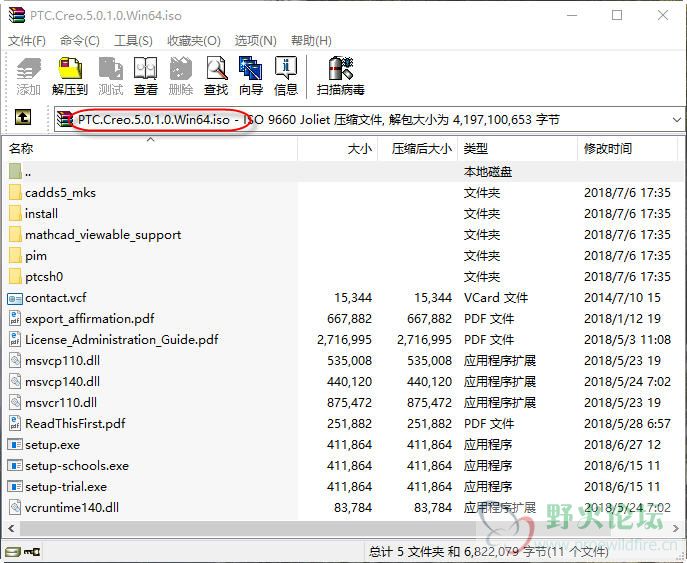
Task: Select the mathcad_viewable_support folder icon
Action: click(15, 235)
